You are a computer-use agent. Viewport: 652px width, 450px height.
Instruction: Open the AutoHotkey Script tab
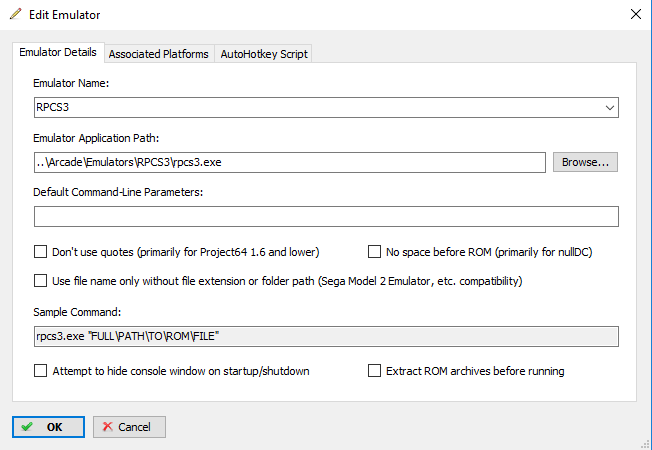tap(264, 54)
